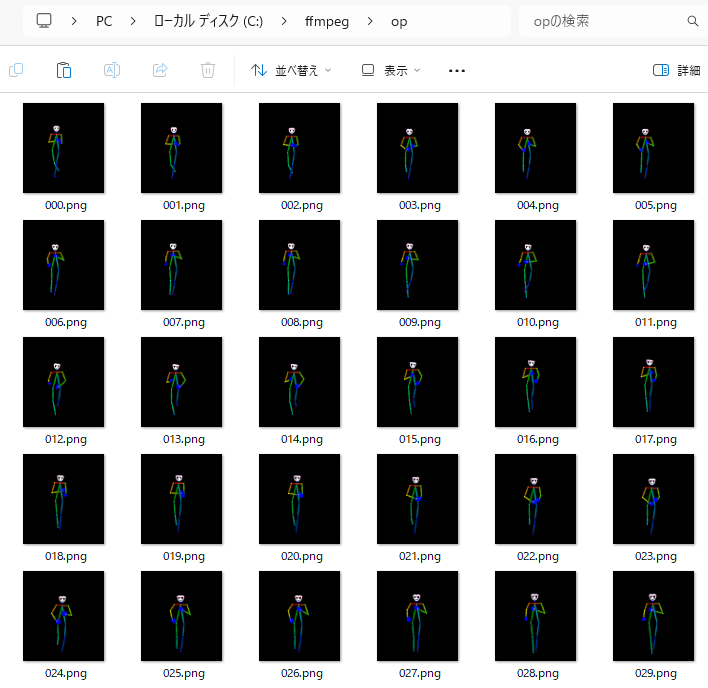Click the Delete trash can icon
708x688 pixels.
tap(208, 70)
